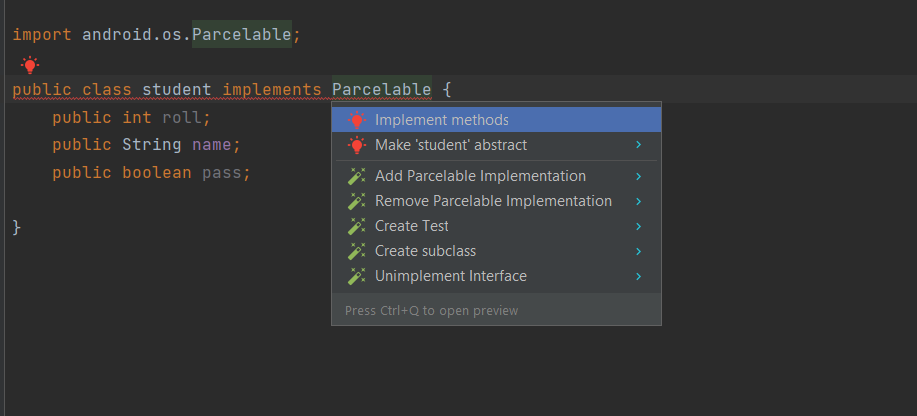Click the wand icon beside Remove Parcelable Implementation
This screenshot has height=416, width=917.
357,201
